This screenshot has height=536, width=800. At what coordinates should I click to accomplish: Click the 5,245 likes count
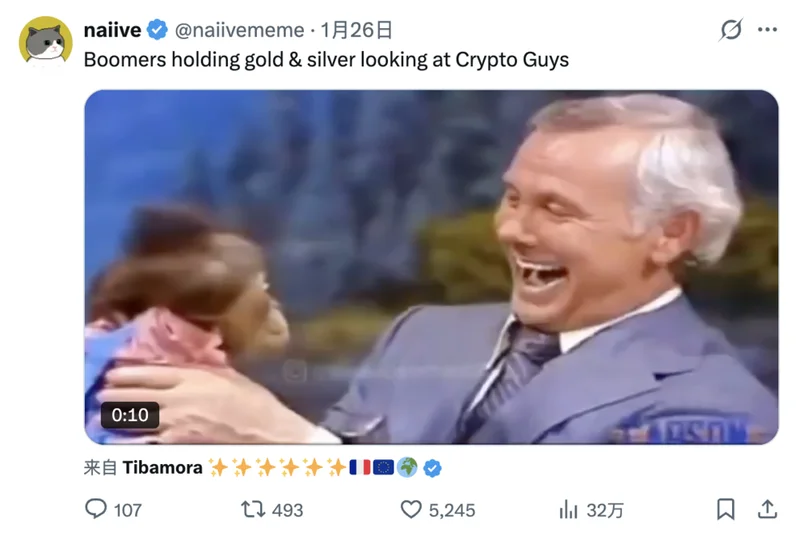click(452, 510)
